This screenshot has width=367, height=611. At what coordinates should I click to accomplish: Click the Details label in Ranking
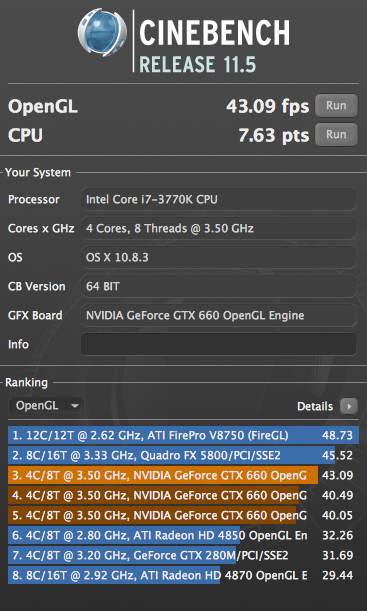(315, 406)
